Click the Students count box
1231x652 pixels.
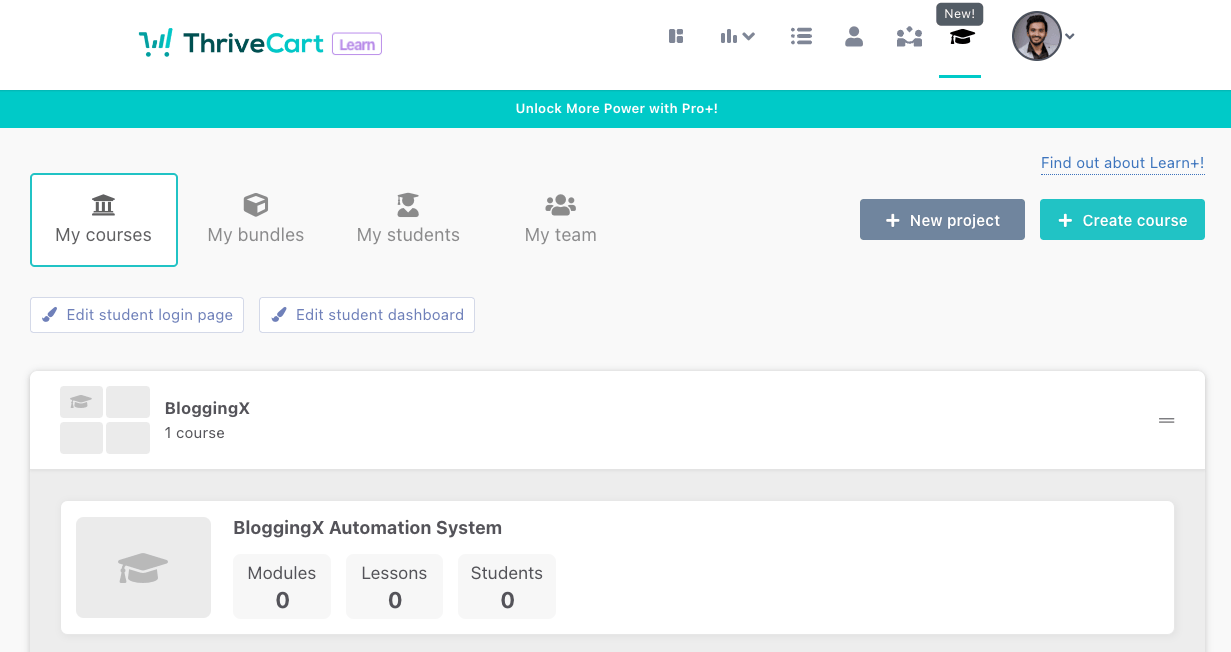point(507,587)
